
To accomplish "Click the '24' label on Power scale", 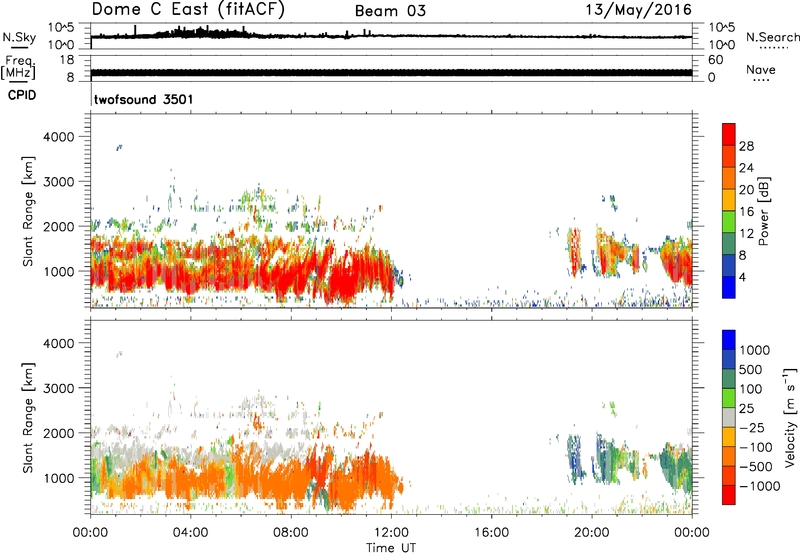I will coord(746,168).
